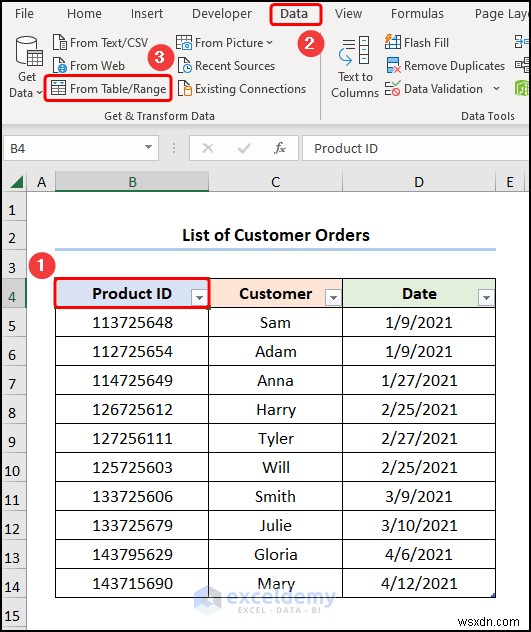Screen dimensions: 531x632
Task: Switch to the View tab
Action: [x=348, y=14]
